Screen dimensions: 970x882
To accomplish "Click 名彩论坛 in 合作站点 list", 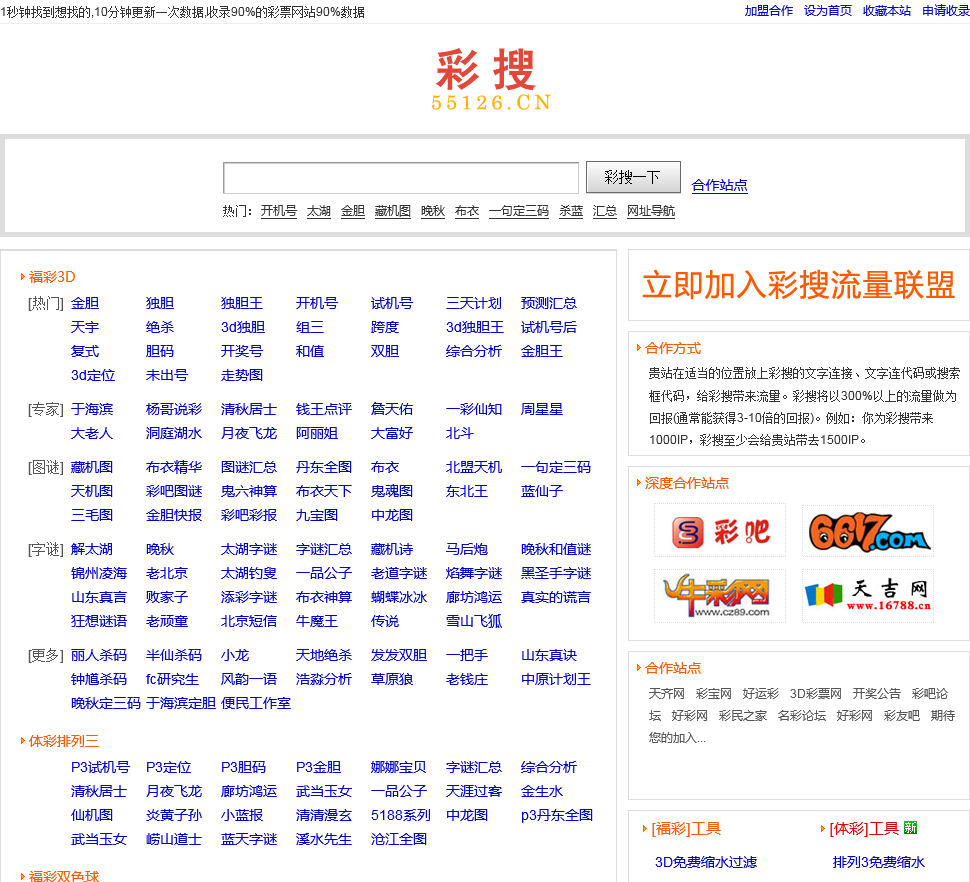I will point(802,716).
